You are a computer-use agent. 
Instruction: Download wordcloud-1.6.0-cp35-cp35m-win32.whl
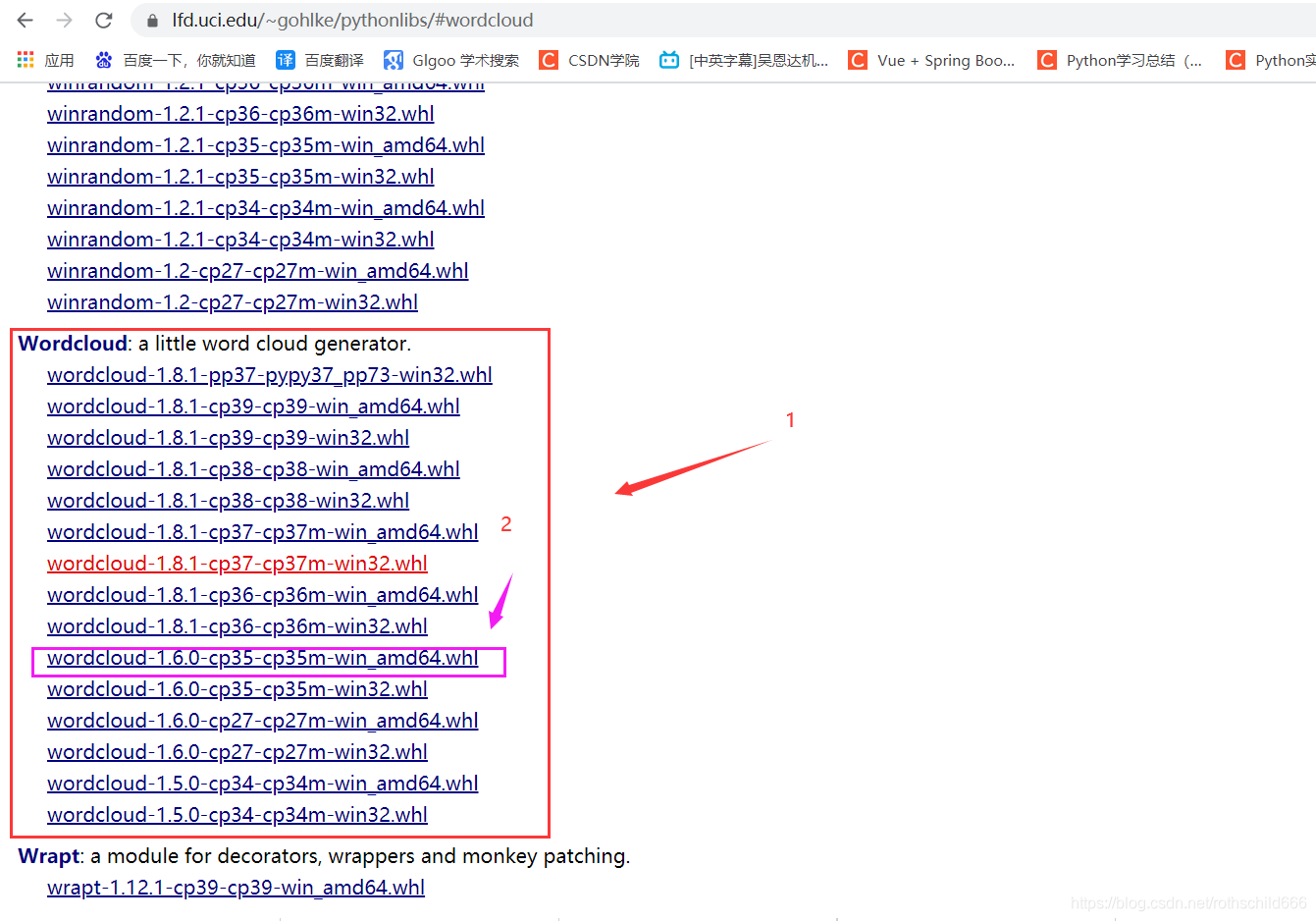[237, 689]
